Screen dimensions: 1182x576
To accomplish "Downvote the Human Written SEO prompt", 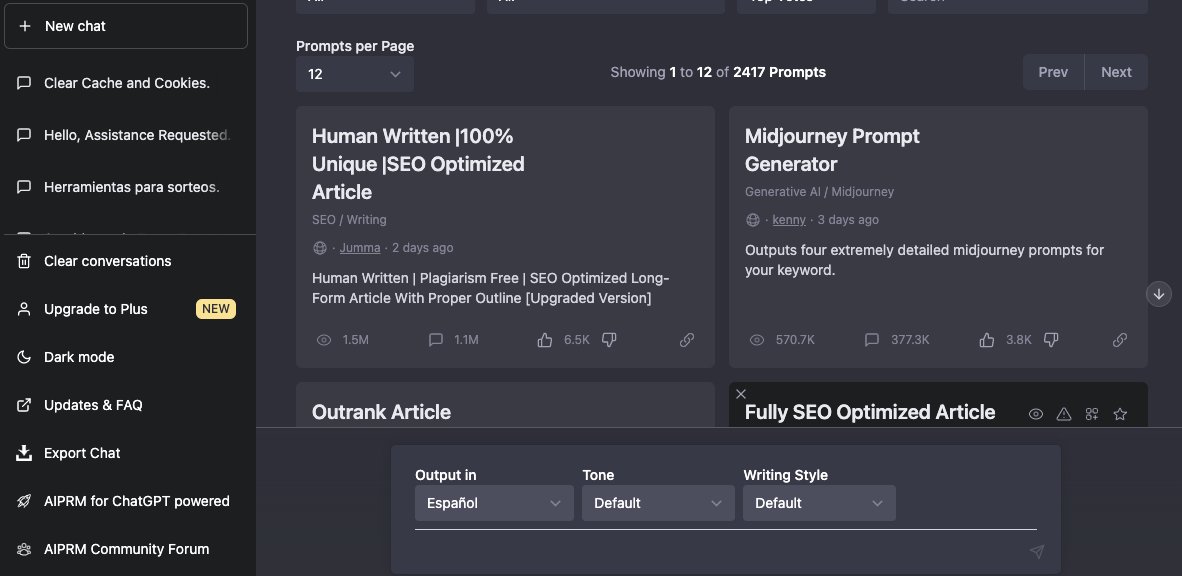I will pyautogui.click(x=609, y=340).
